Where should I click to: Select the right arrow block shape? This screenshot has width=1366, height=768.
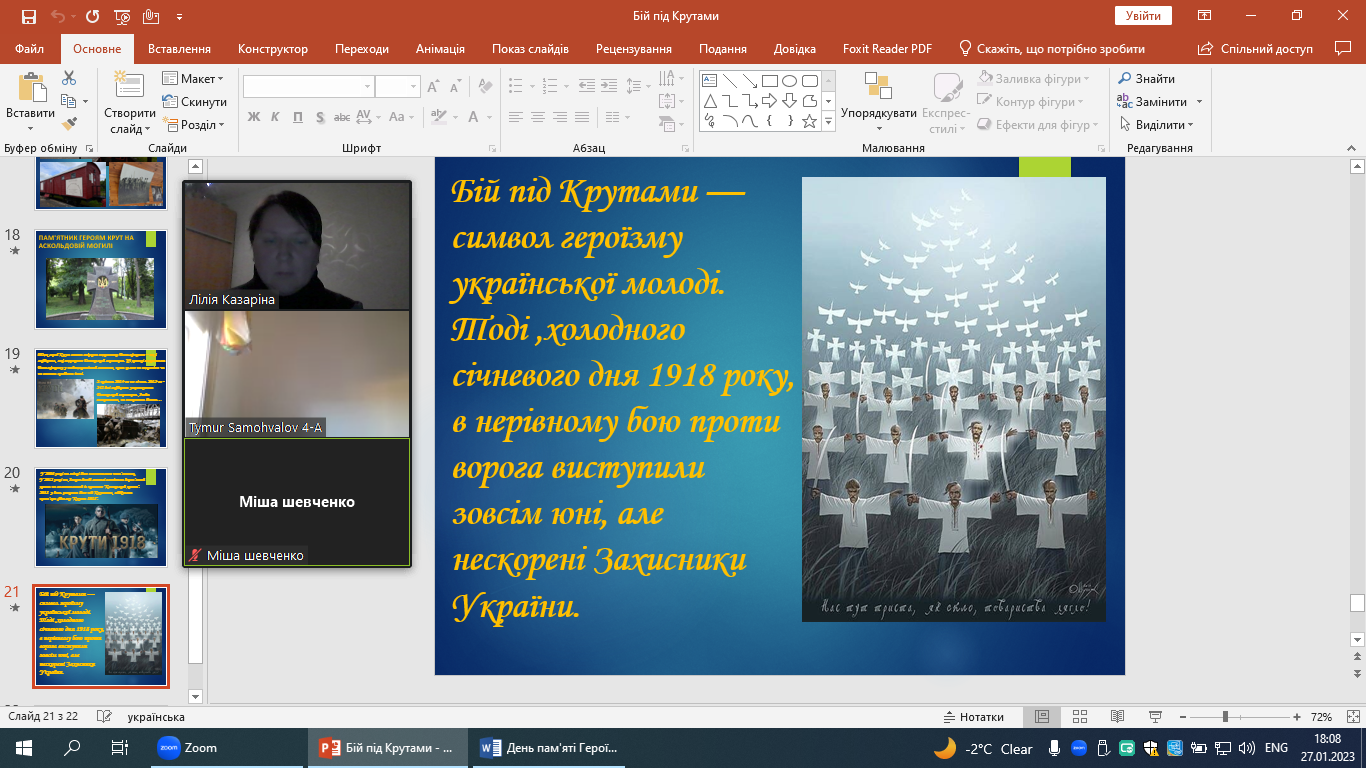[x=770, y=101]
